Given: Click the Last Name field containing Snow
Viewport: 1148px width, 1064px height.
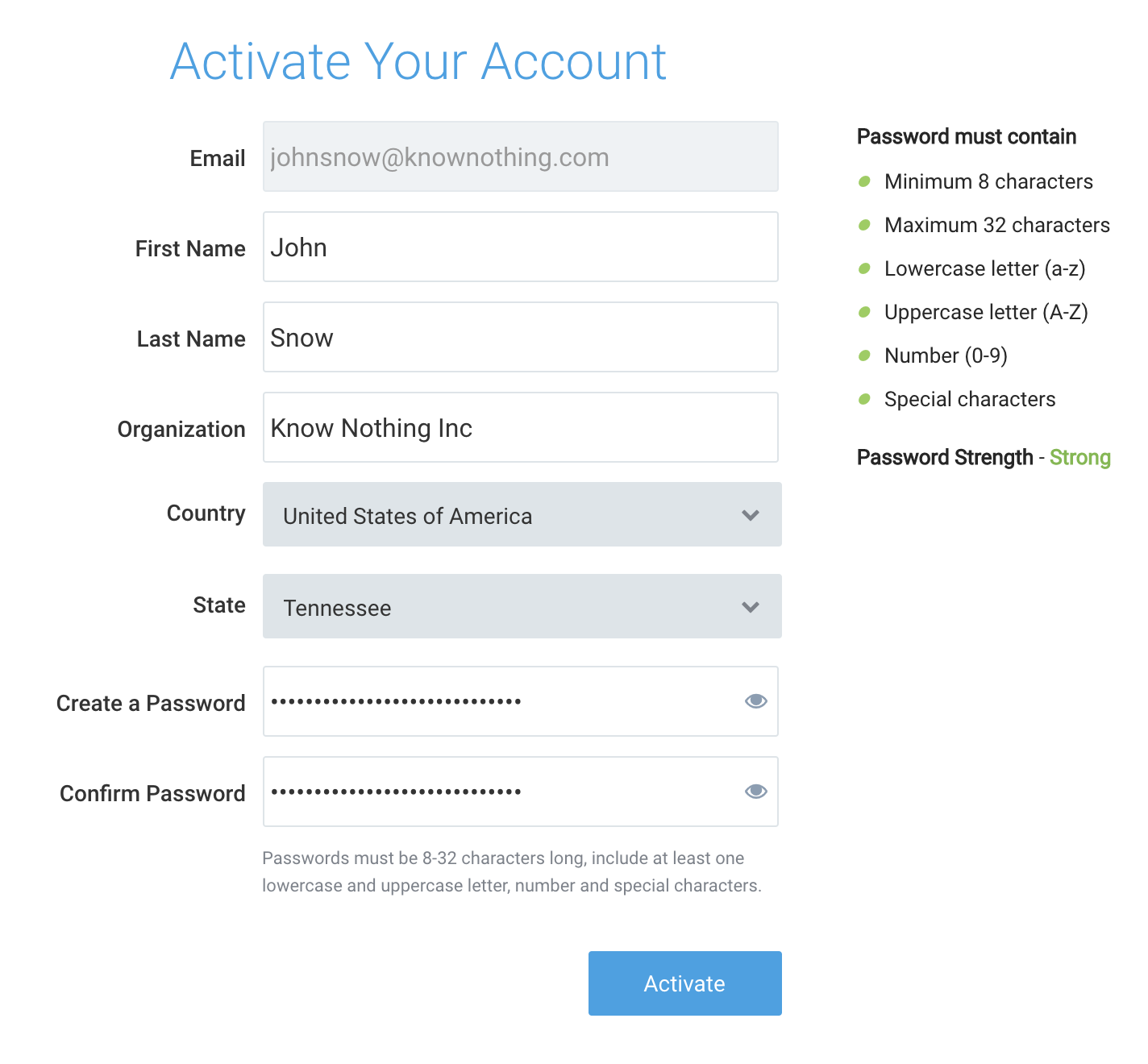Looking at the screenshot, I should coord(521,337).
